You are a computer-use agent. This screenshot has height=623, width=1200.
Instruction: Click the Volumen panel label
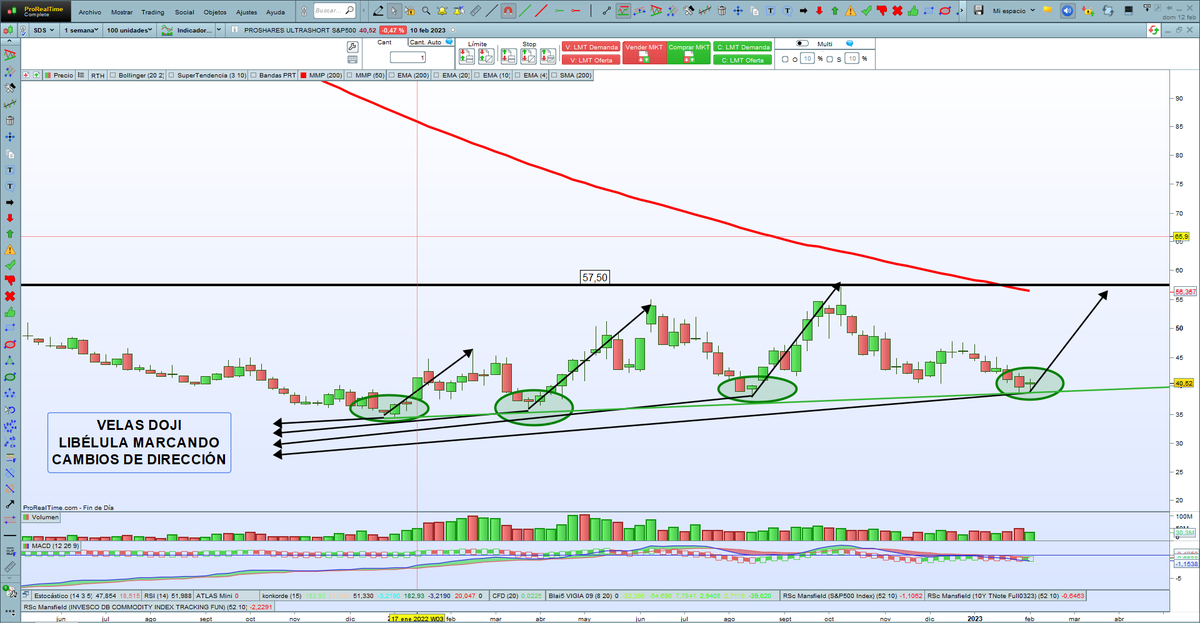pyautogui.click(x=41, y=518)
